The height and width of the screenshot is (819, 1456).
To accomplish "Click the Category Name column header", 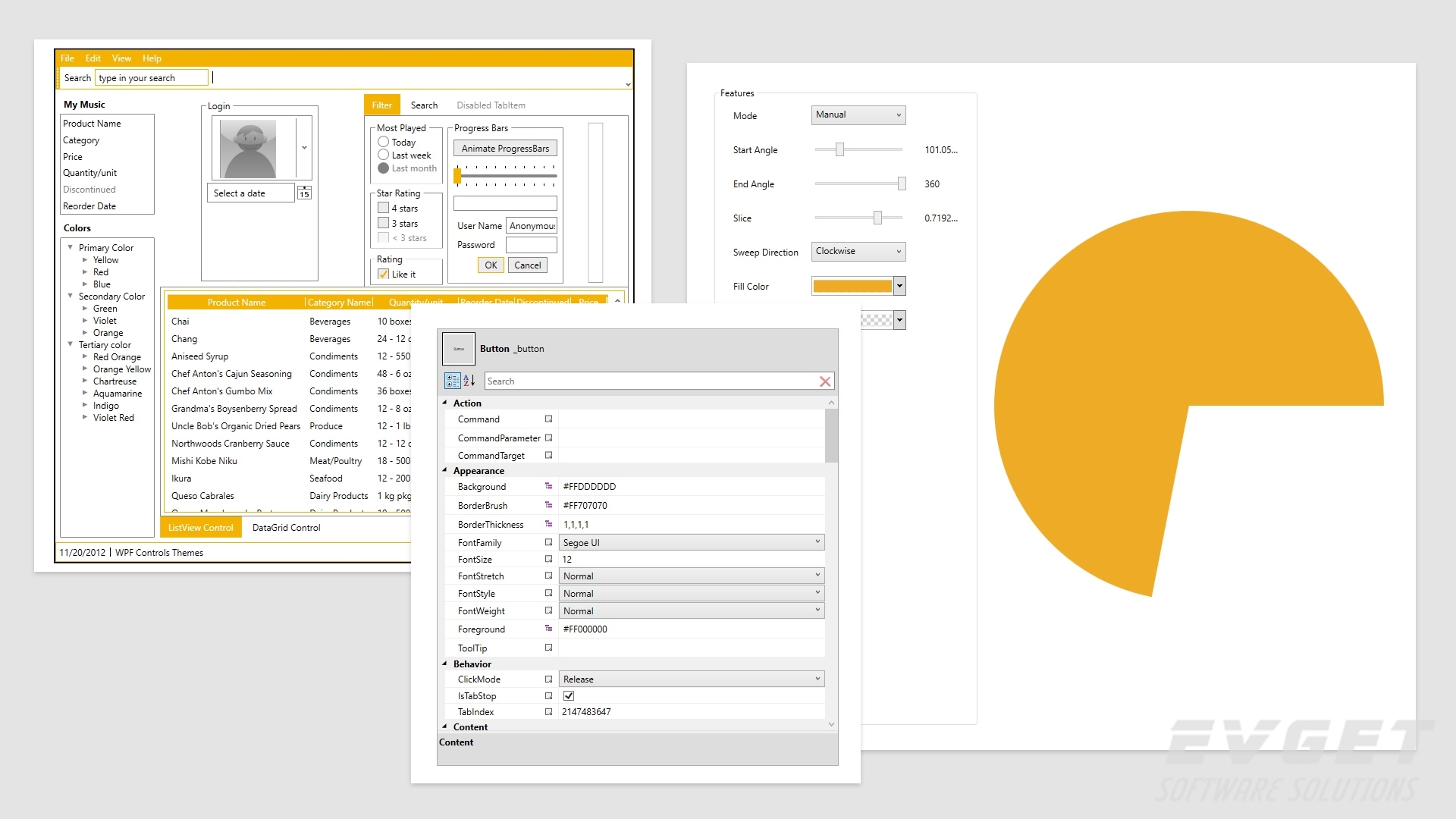I will (x=340, y=302).
